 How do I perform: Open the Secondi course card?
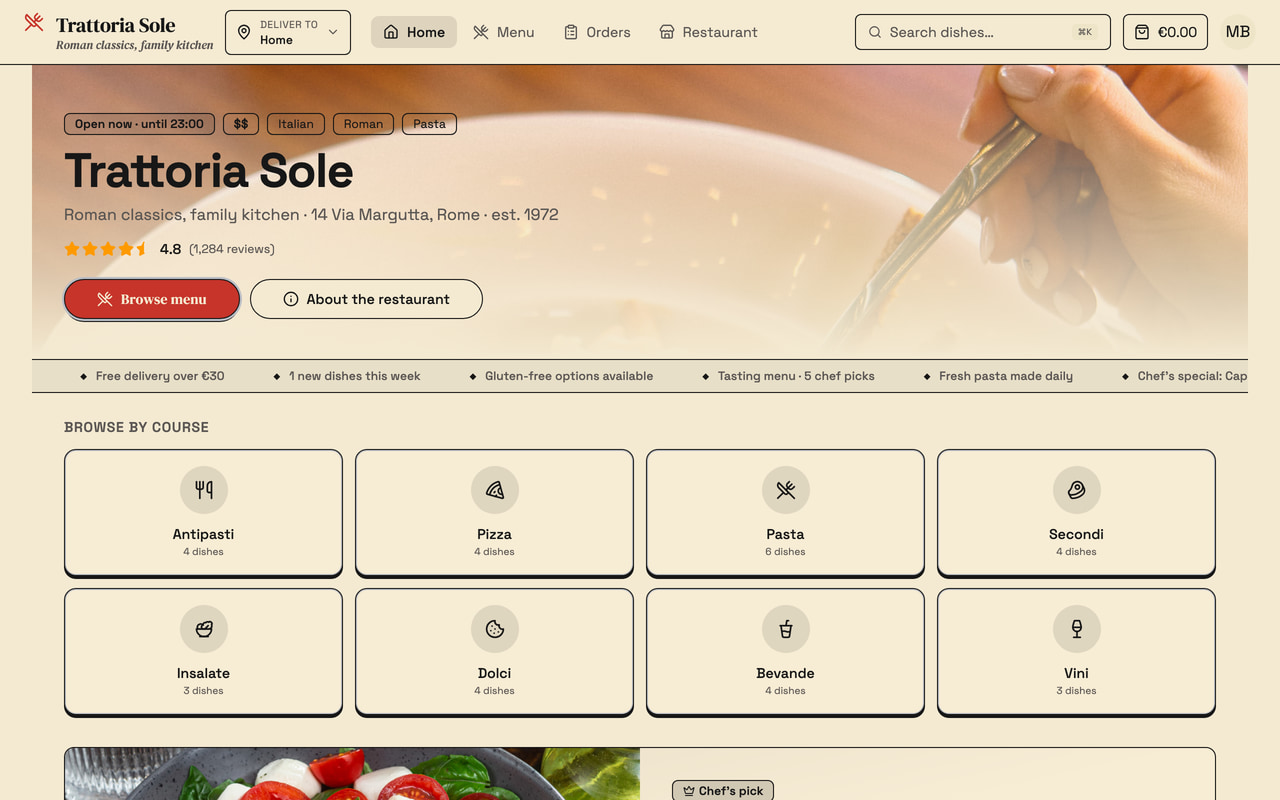click(x=1076, y=512)
